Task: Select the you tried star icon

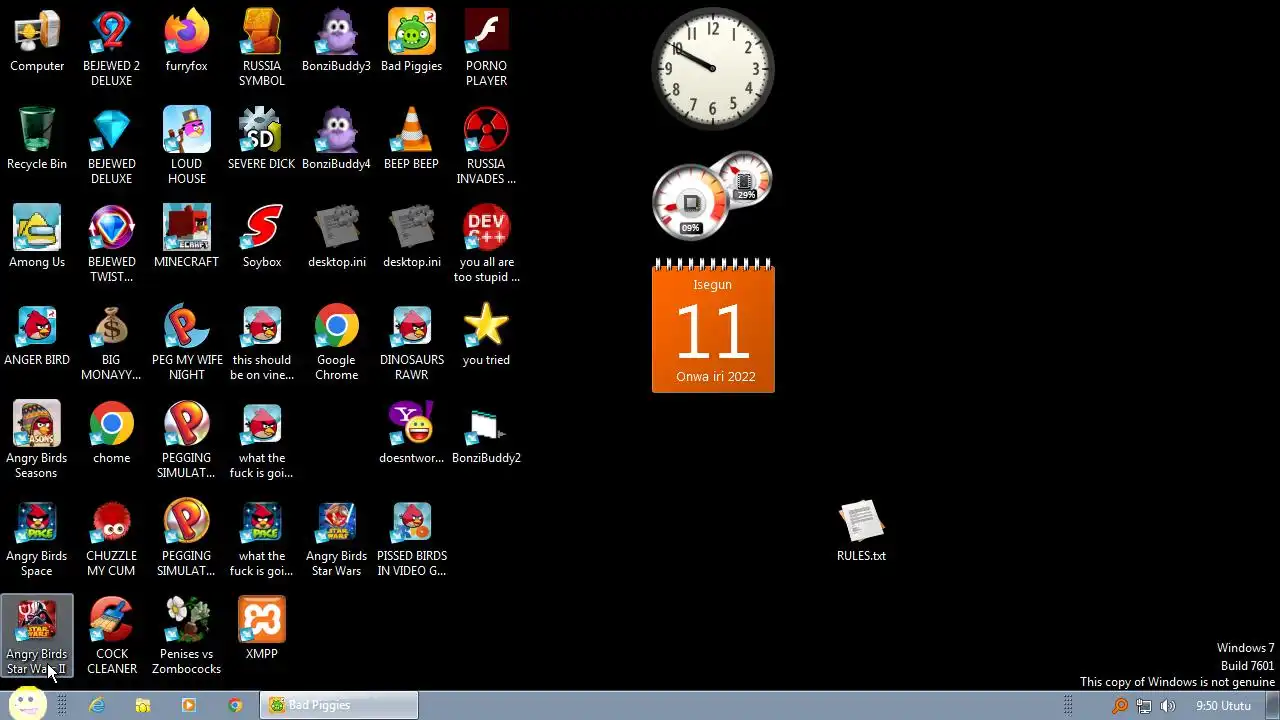Action: 487,336
